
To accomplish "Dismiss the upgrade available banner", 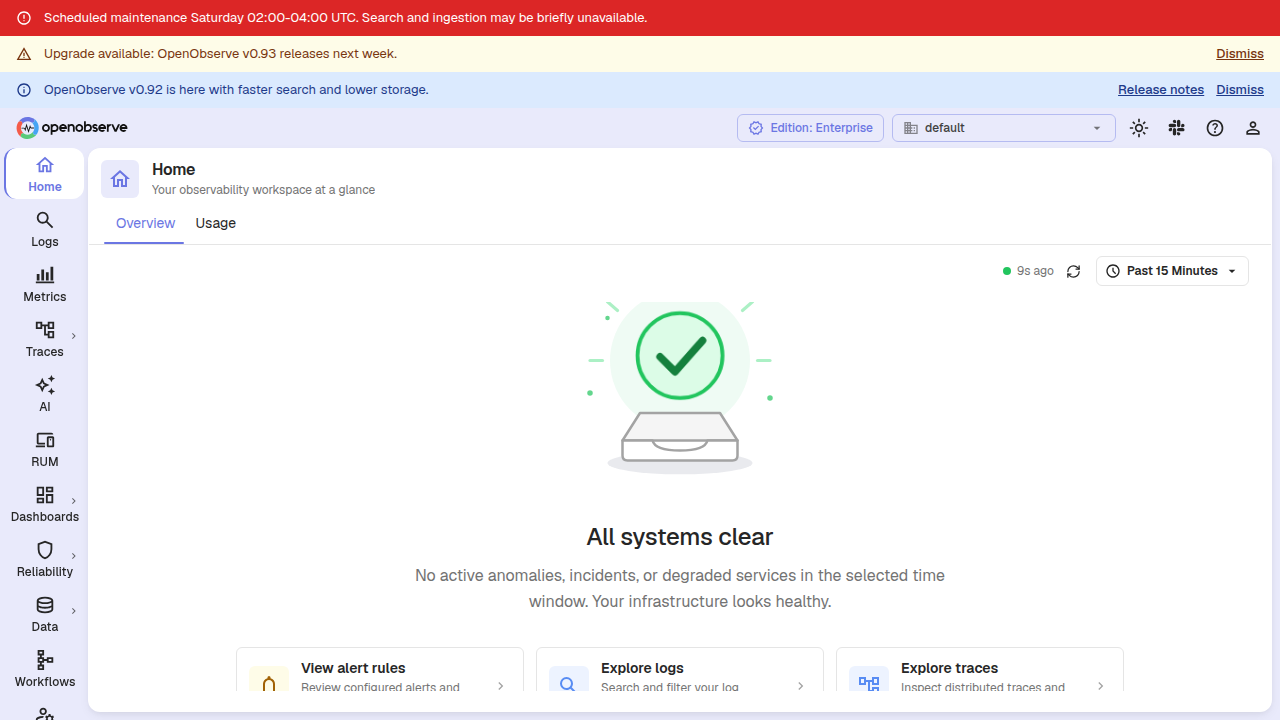I will (1240, 54).
